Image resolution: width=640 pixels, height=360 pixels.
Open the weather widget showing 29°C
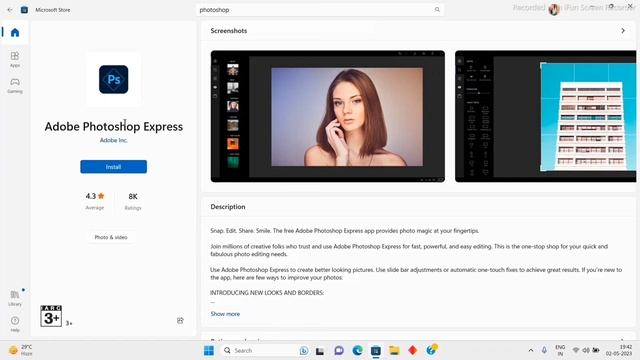click(x=20, y=350)
